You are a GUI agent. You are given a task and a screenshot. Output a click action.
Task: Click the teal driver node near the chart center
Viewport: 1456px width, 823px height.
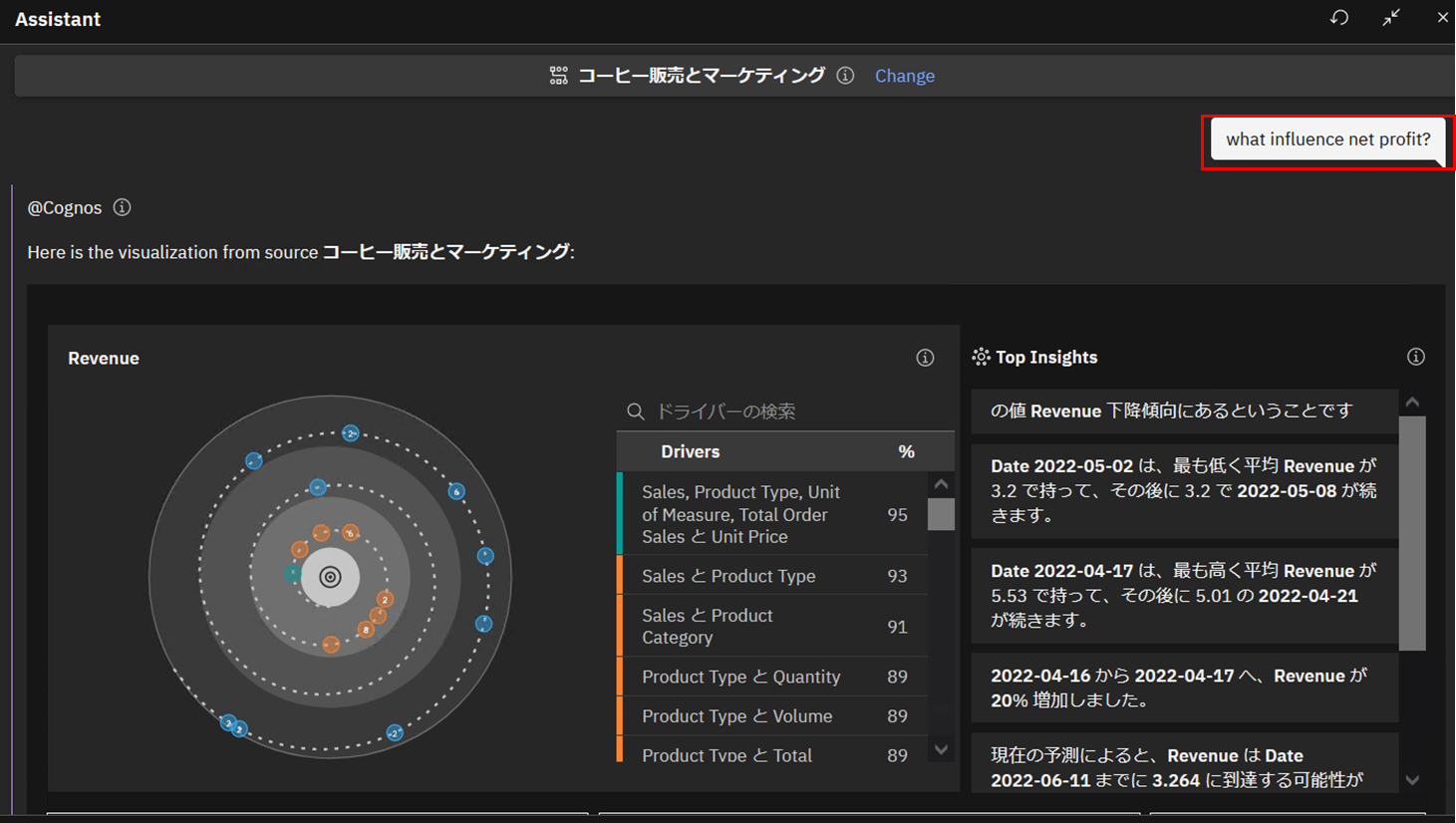point(292,574)
